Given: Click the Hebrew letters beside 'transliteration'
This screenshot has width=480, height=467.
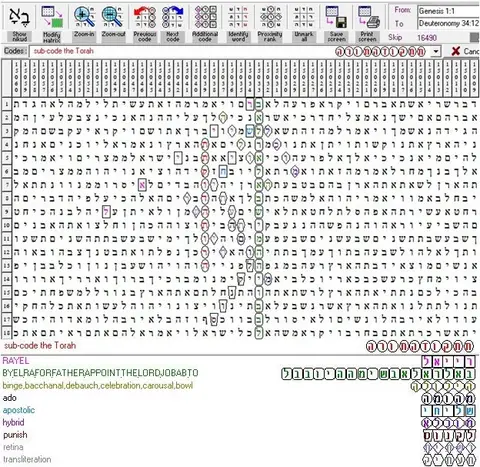Looking at the screenshot, I should click(449, 460).
